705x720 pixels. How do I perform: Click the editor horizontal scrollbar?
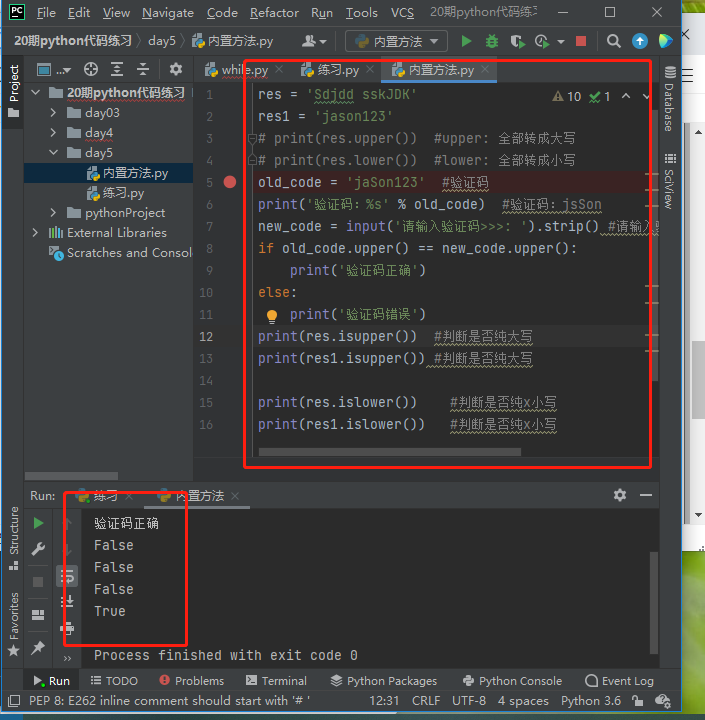click(389, 452)
